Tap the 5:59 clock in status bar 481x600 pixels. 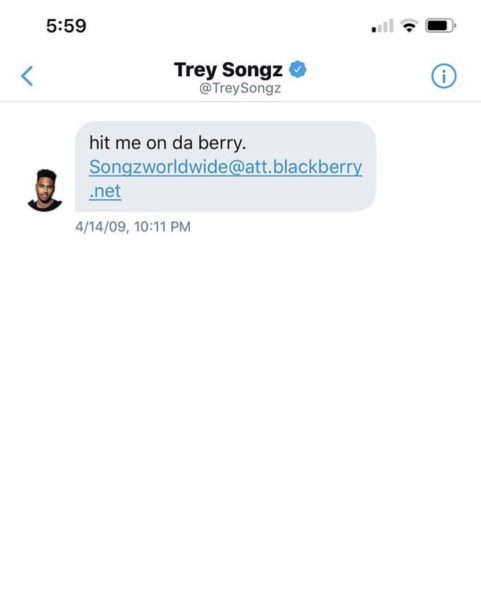(x=66, y=26)
